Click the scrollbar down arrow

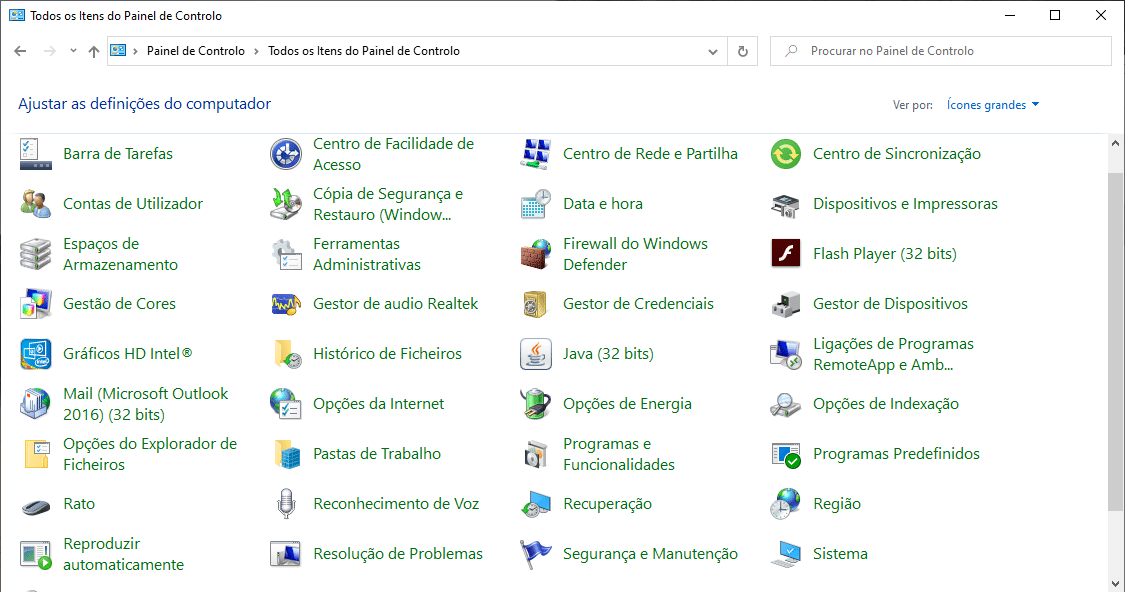(1116, 583)
